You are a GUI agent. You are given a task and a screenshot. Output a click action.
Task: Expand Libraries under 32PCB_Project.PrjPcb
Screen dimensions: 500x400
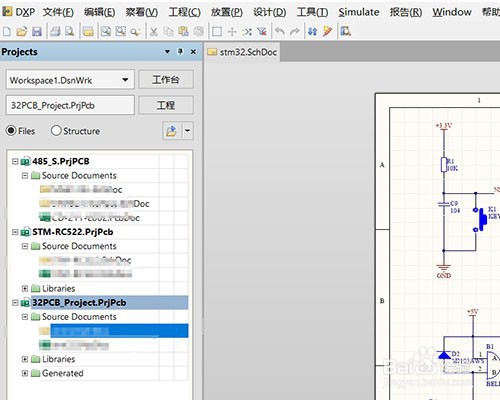(x=25, y=359)
